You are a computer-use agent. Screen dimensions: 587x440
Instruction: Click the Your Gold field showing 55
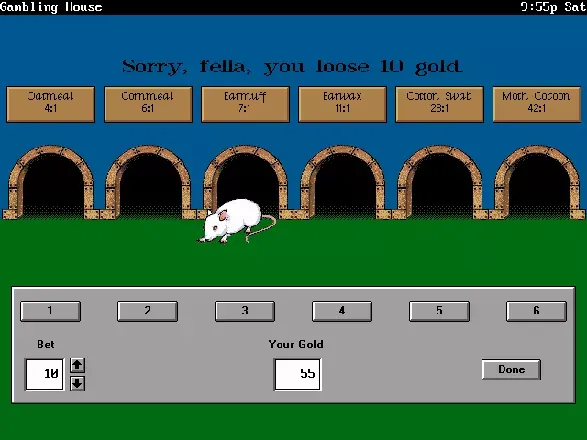click(x=298, y=374)
